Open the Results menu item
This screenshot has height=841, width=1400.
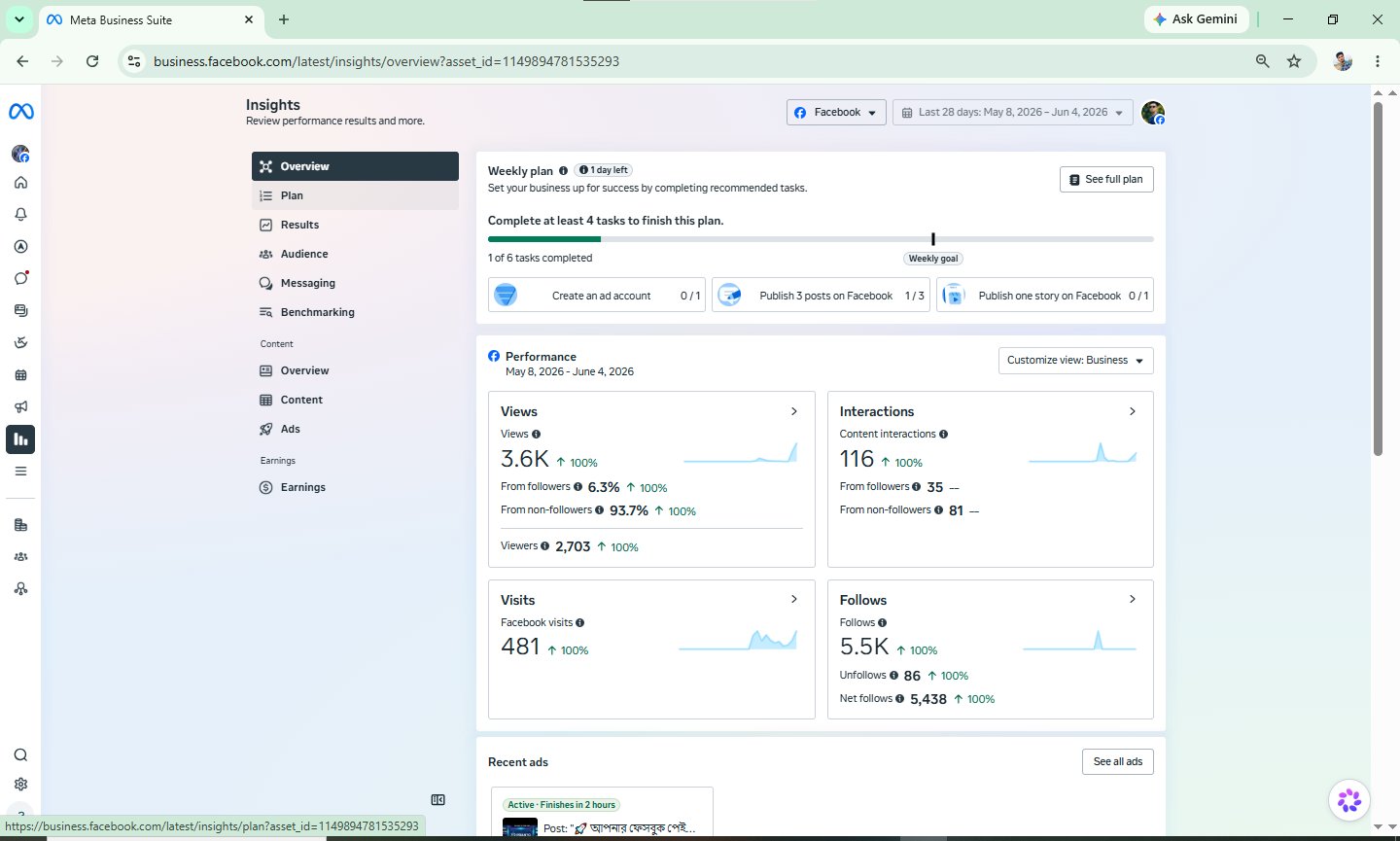tap(355, 225)
